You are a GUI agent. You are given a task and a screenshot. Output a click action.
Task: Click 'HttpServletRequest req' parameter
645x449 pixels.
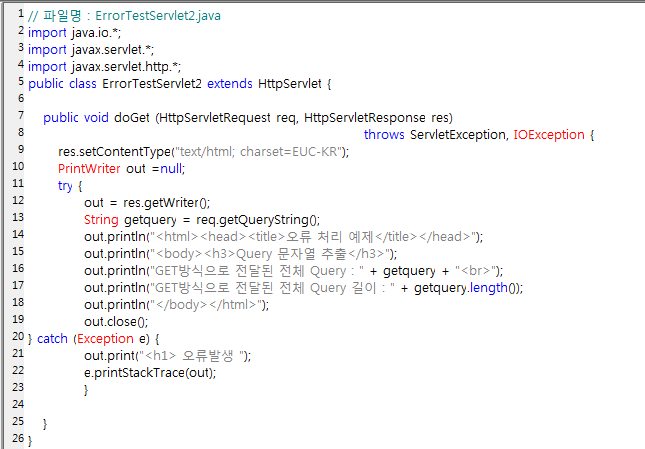point(227,118)
